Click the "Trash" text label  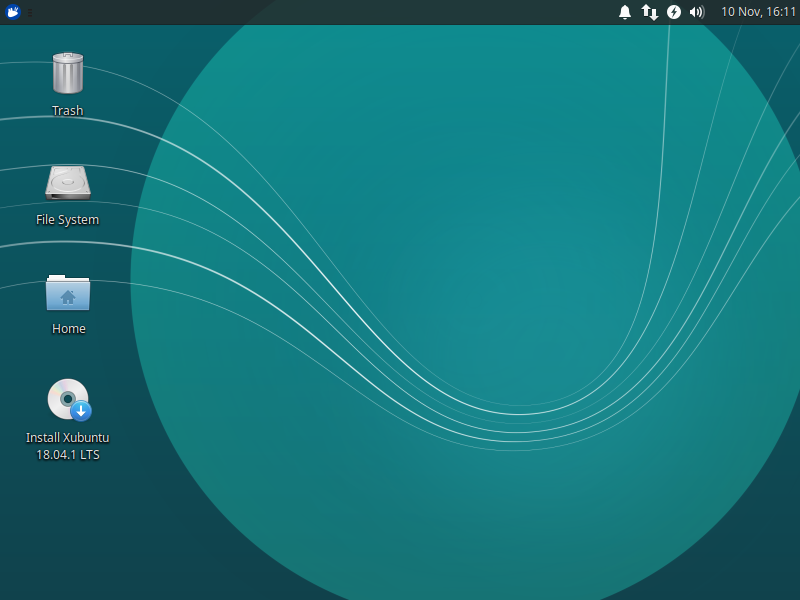tap(68, 111)
